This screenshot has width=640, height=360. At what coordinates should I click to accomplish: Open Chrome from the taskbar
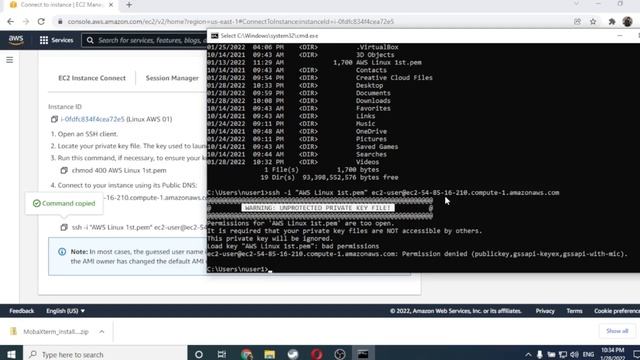pos(246,354)
